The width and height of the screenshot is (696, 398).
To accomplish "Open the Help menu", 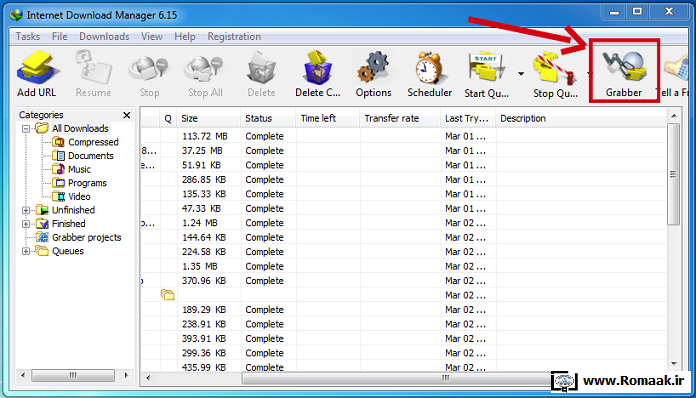I will pyautogui.click(x=185, y=36).
